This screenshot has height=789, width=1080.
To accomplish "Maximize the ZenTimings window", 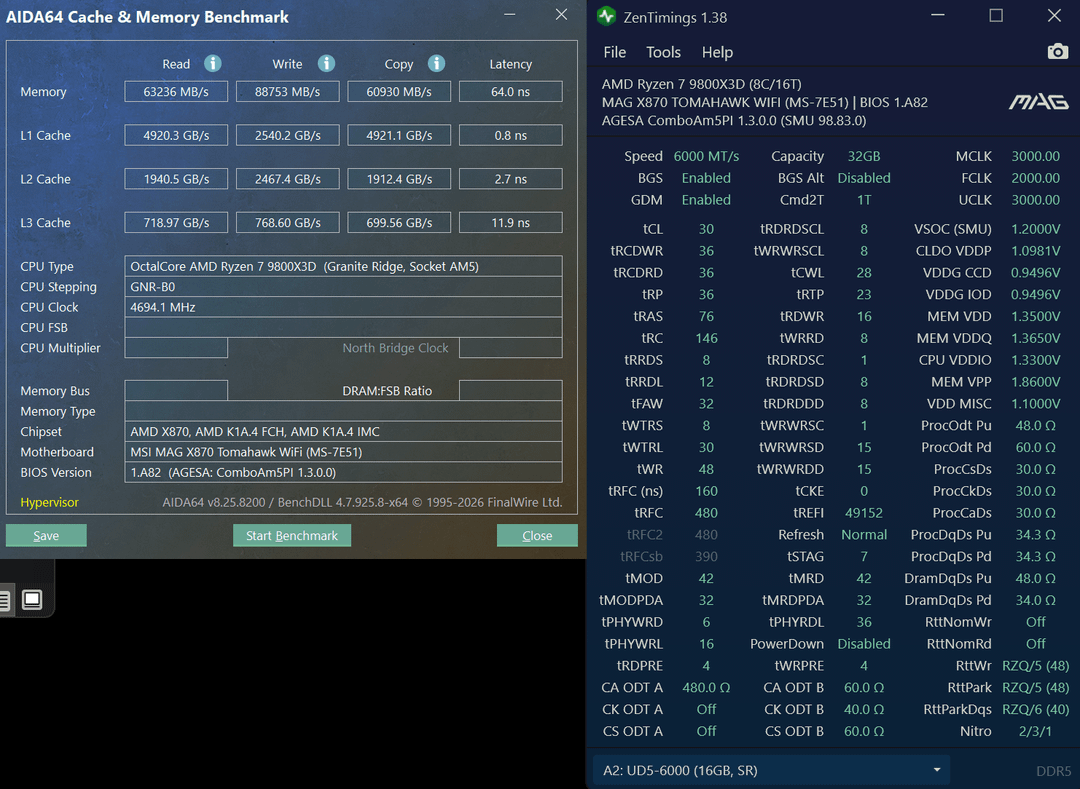I will [996, 16].
